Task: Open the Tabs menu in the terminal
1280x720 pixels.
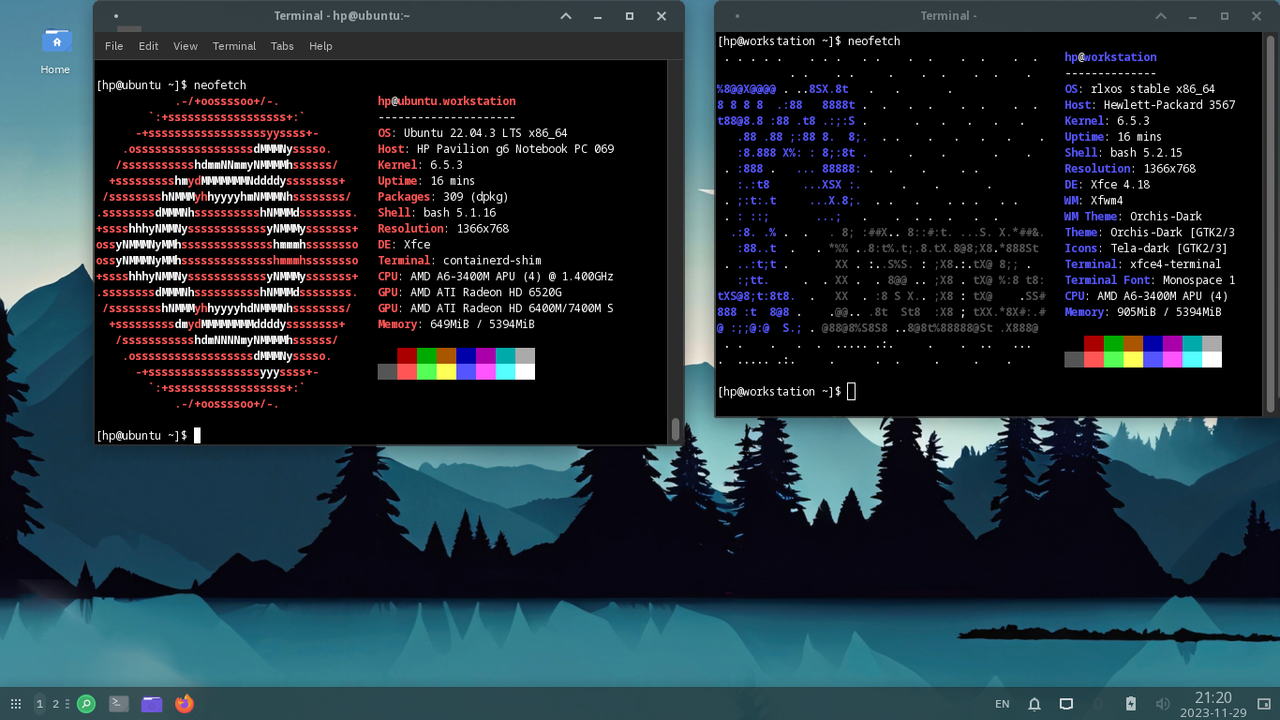Action: tap(282, 46)
